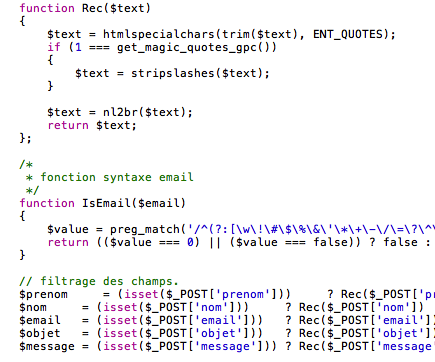Click the regex pattern string in preg_match
Viewport: 435px width, 362px height.
point(311,229)
